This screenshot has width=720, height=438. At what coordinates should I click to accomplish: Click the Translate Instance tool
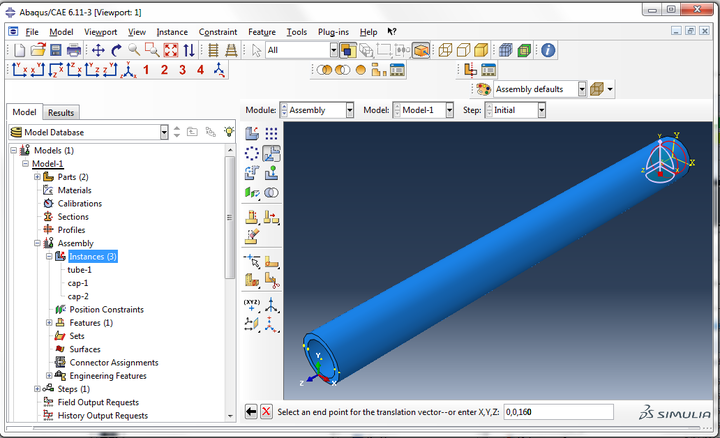coord(271,153)
